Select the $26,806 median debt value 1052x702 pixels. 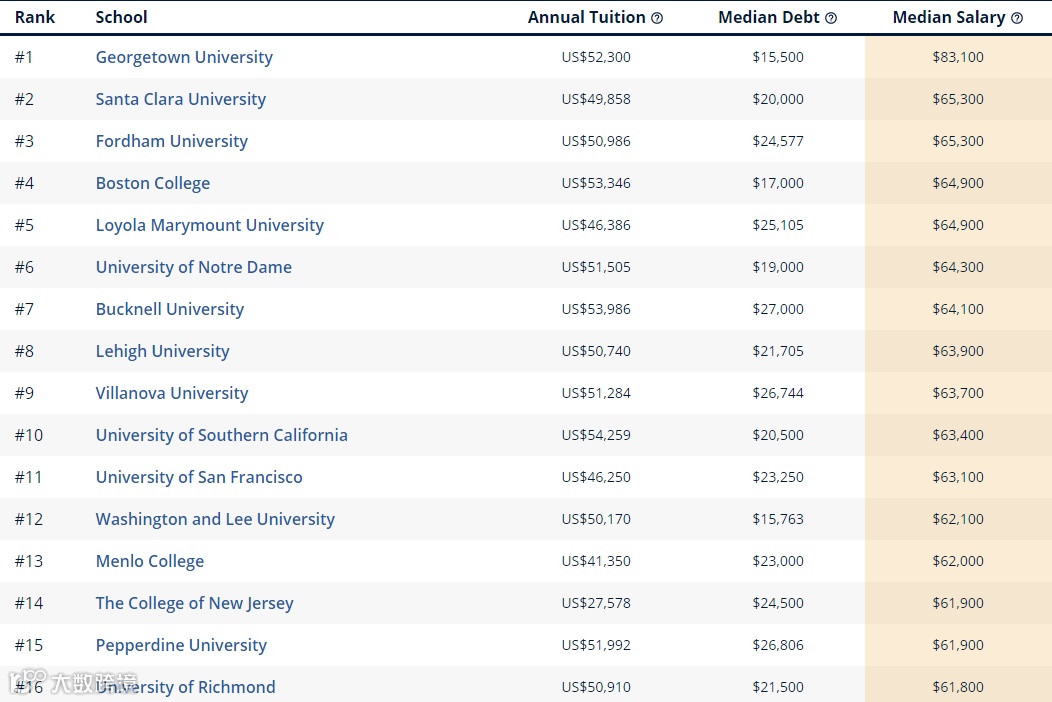tap(778, 645)
